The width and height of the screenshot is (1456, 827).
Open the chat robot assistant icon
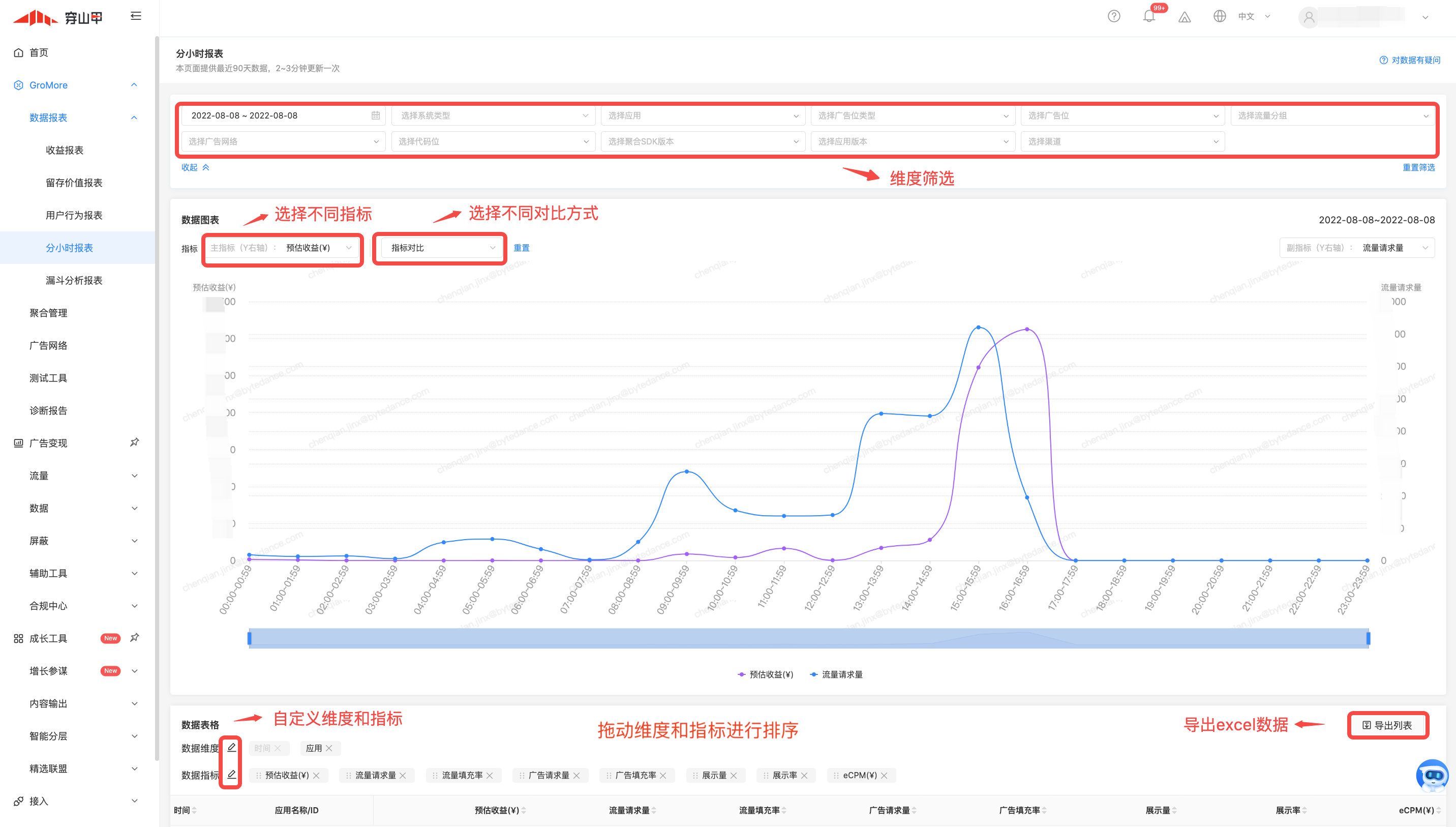tap(1432, 775)
